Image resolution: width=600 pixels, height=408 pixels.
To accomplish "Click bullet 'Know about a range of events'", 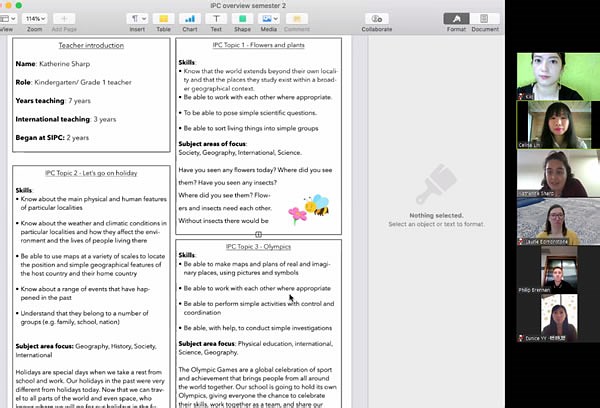I will tap(85, 293).
